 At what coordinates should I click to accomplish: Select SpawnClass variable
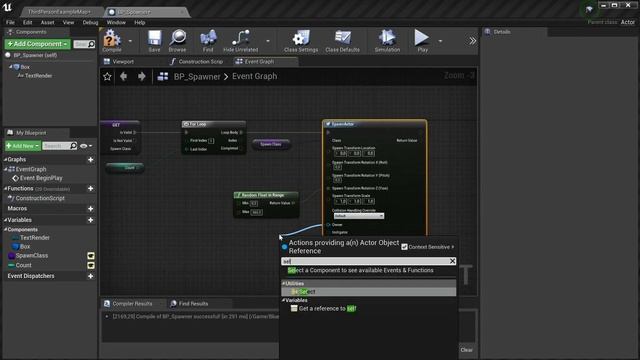[32, 256]
